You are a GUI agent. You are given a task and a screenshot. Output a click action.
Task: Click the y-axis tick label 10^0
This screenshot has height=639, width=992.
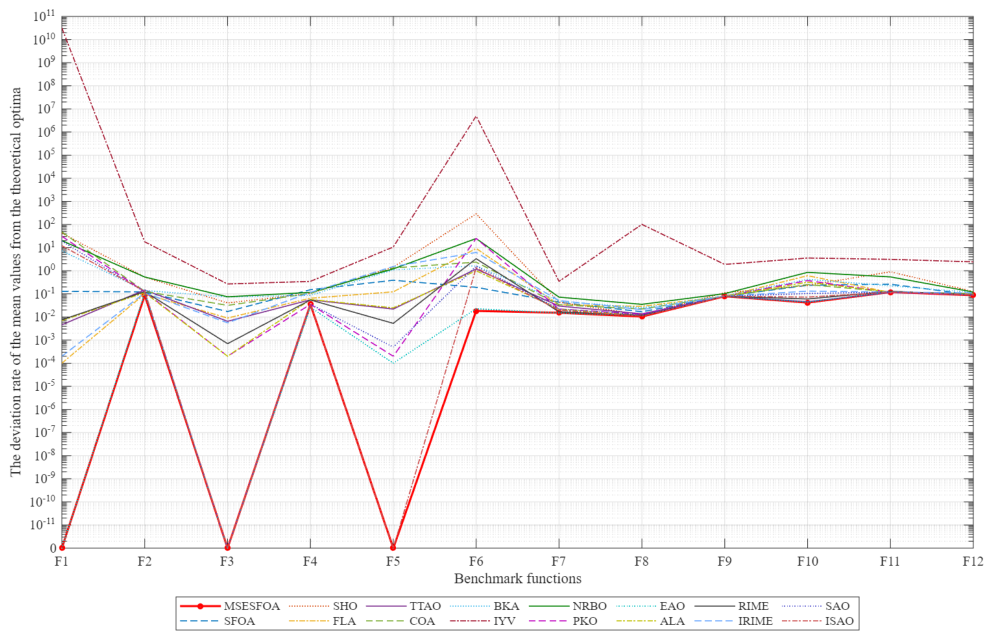click(x=46, y=271)
